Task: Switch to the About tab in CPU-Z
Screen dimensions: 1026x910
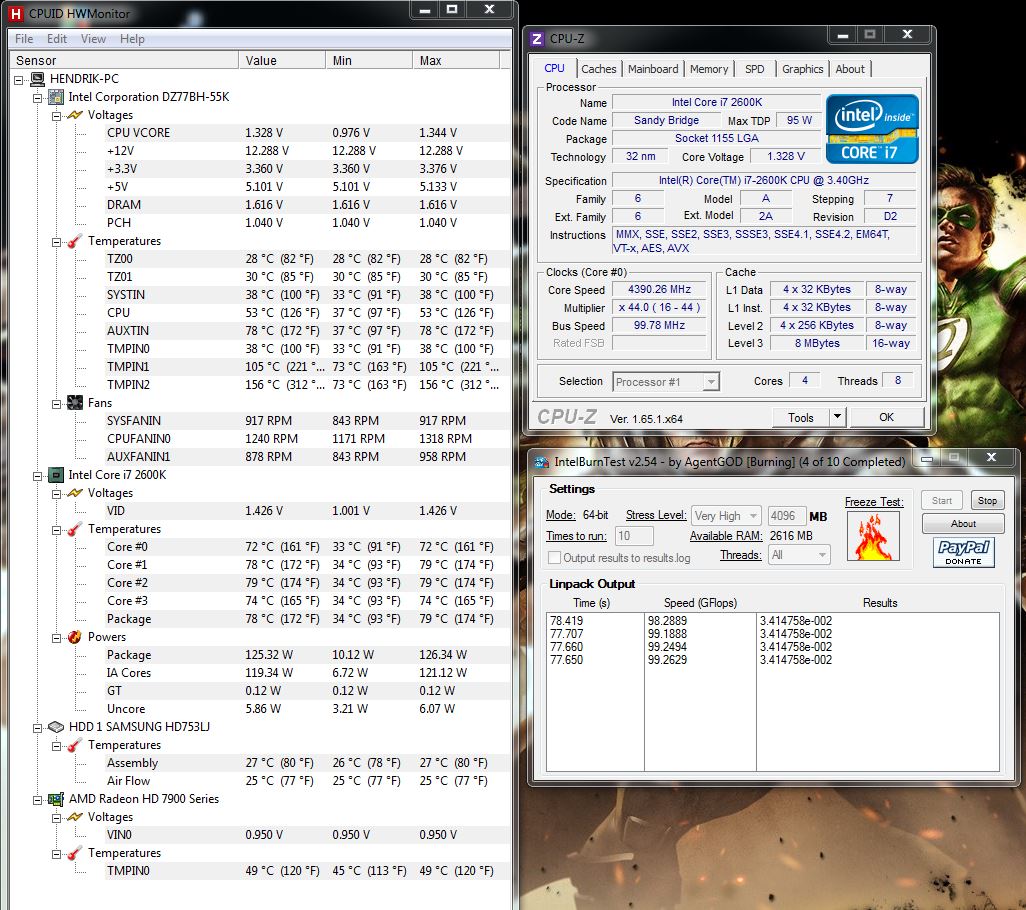Action: (849, 69)
